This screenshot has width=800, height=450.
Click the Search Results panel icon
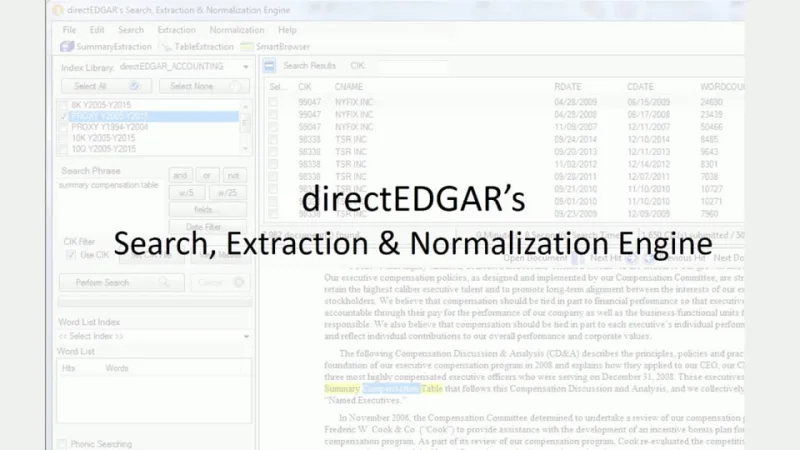pos(269,65)
